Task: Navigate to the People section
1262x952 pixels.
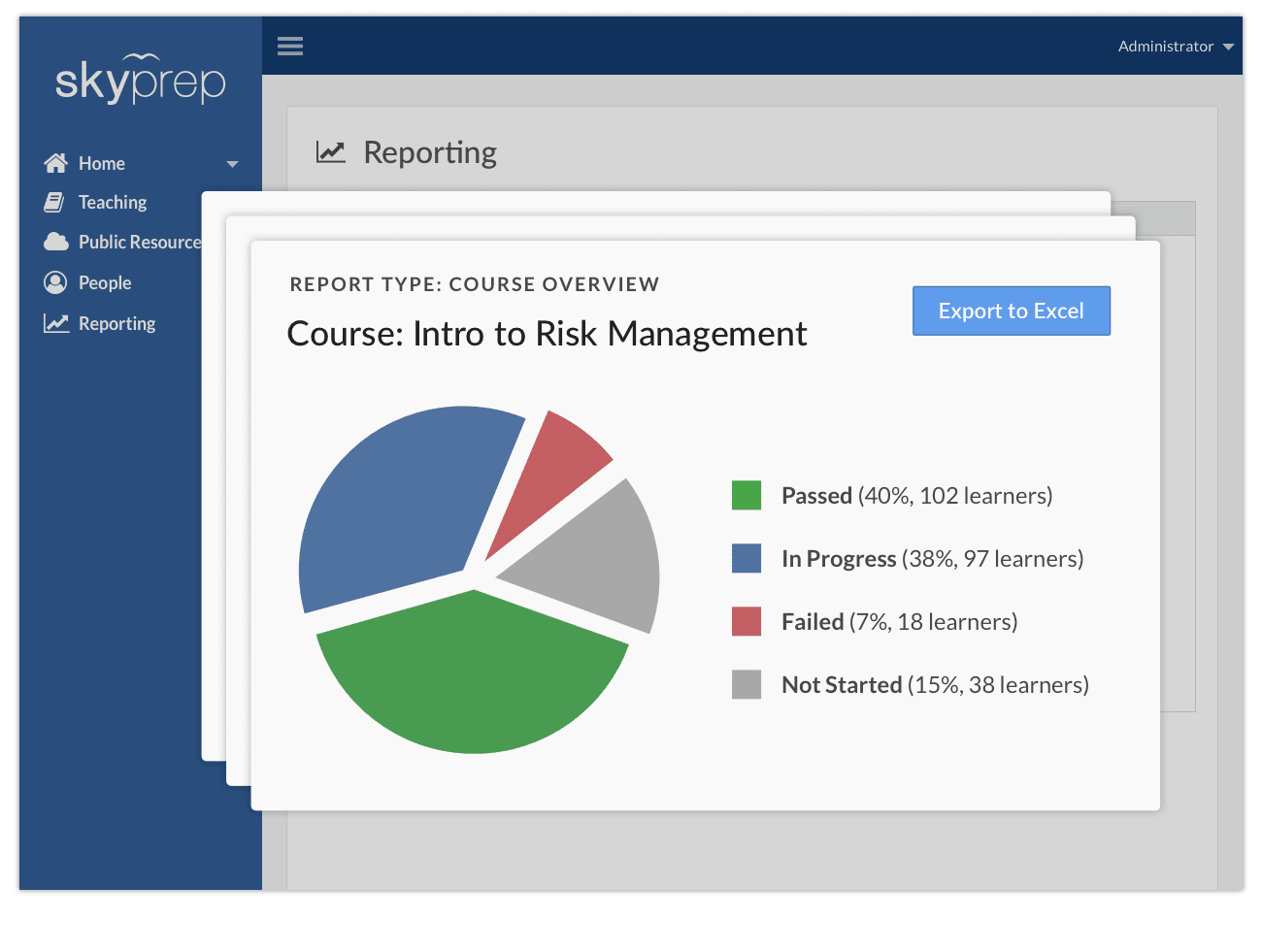Action: click(x=104, y=281)
